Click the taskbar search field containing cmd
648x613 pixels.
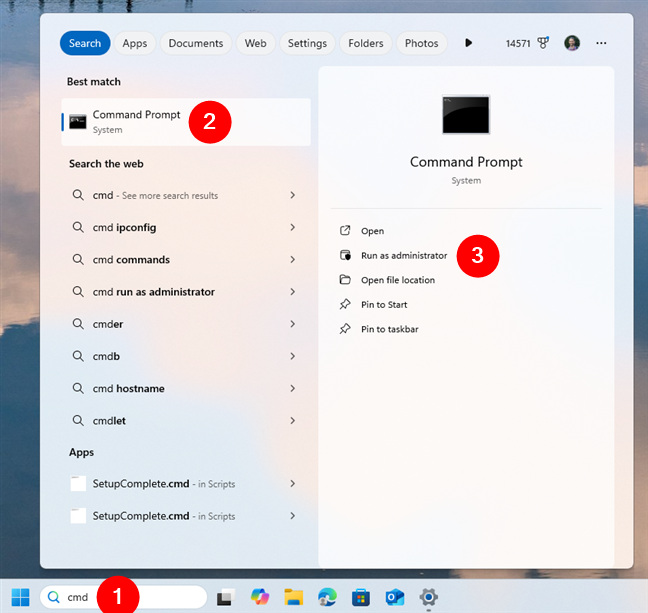coord(123,597)
